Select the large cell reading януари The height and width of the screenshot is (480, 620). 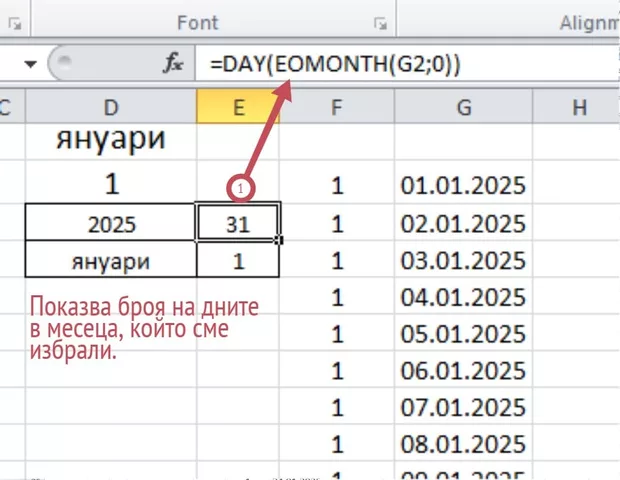coord(111,141)
